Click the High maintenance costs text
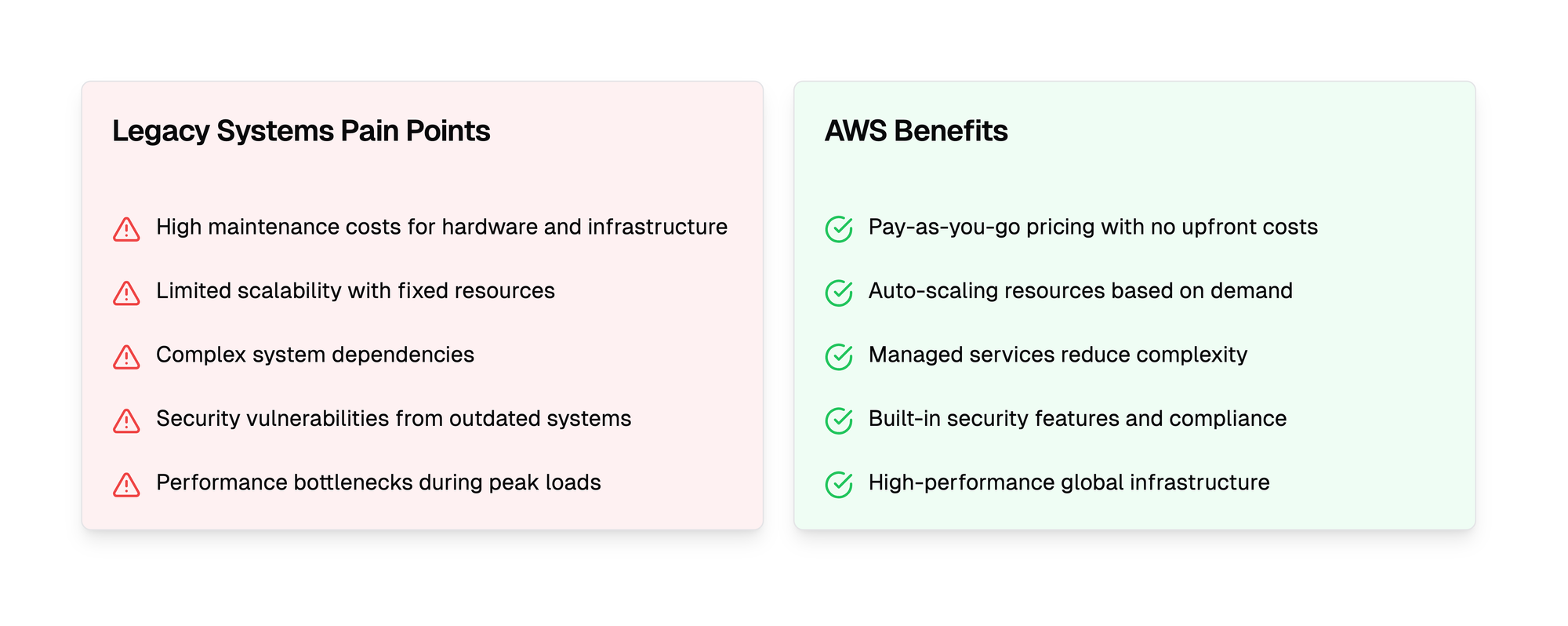This screenshot has width=1568, height=626. coord(441,227)
